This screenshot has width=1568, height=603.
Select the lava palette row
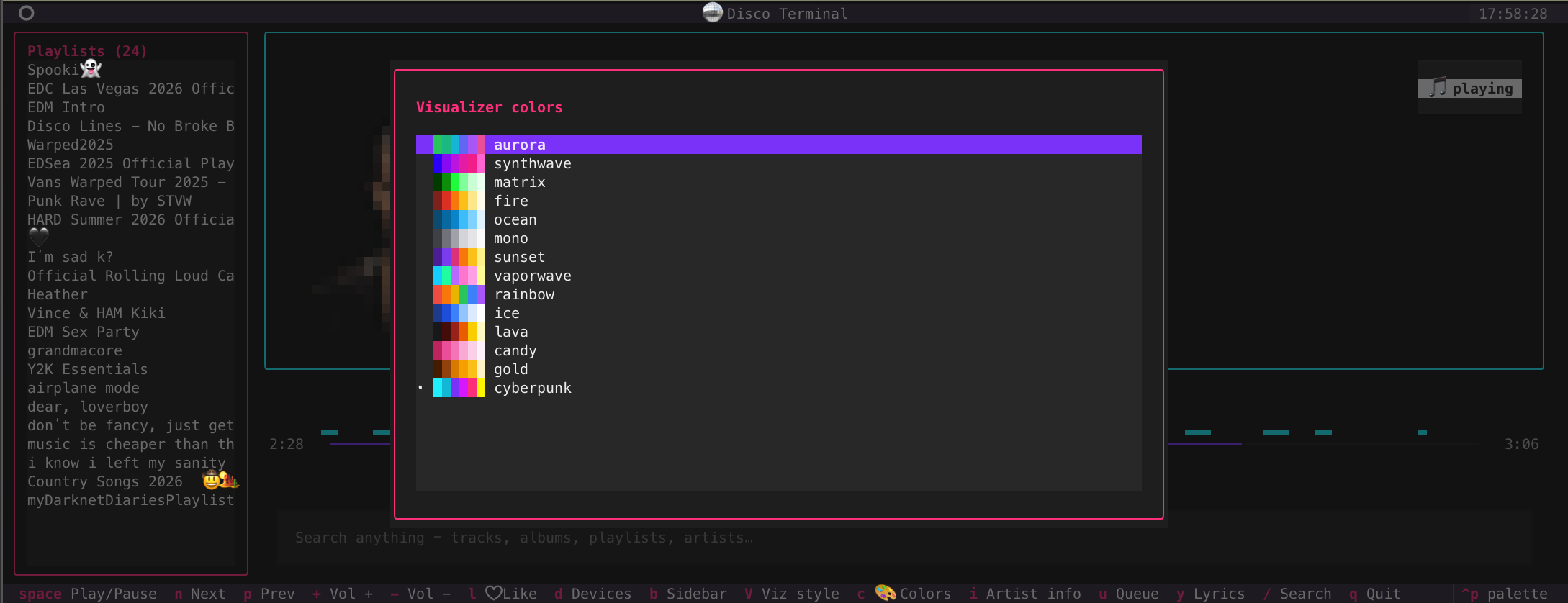pyautogui.click(x=778, y=332)
